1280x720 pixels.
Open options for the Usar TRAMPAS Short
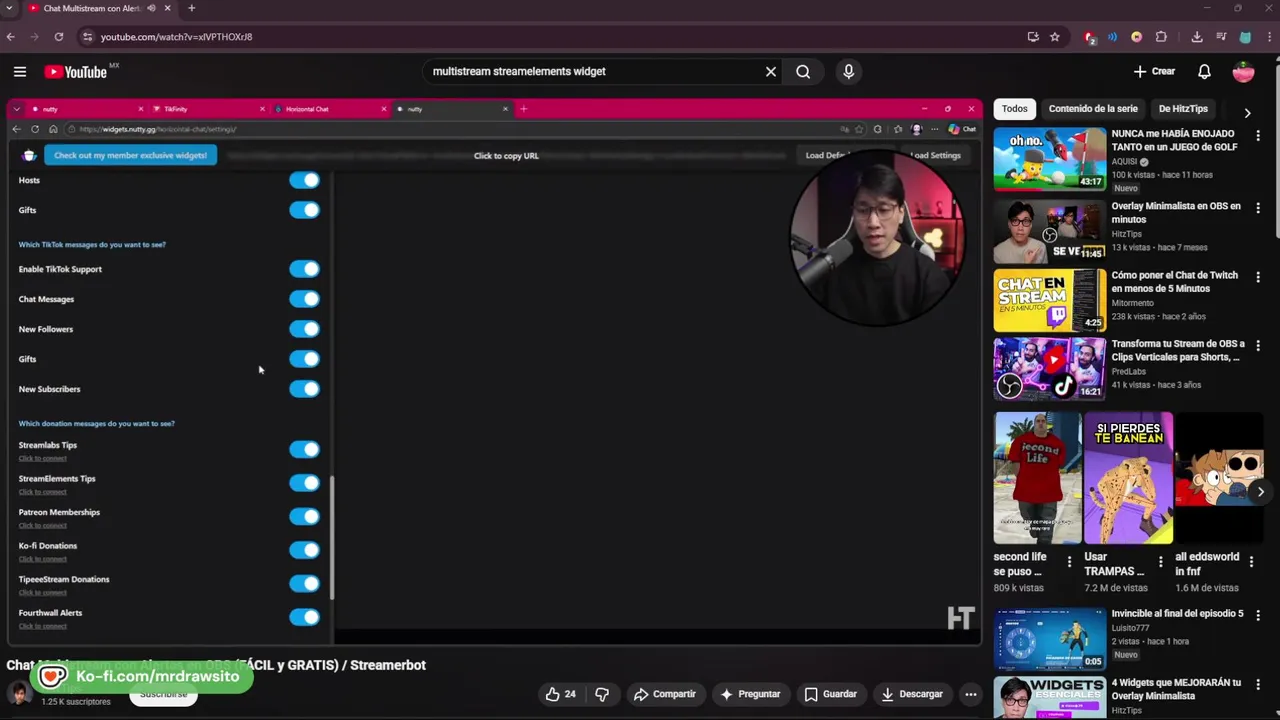(1160, 561)
